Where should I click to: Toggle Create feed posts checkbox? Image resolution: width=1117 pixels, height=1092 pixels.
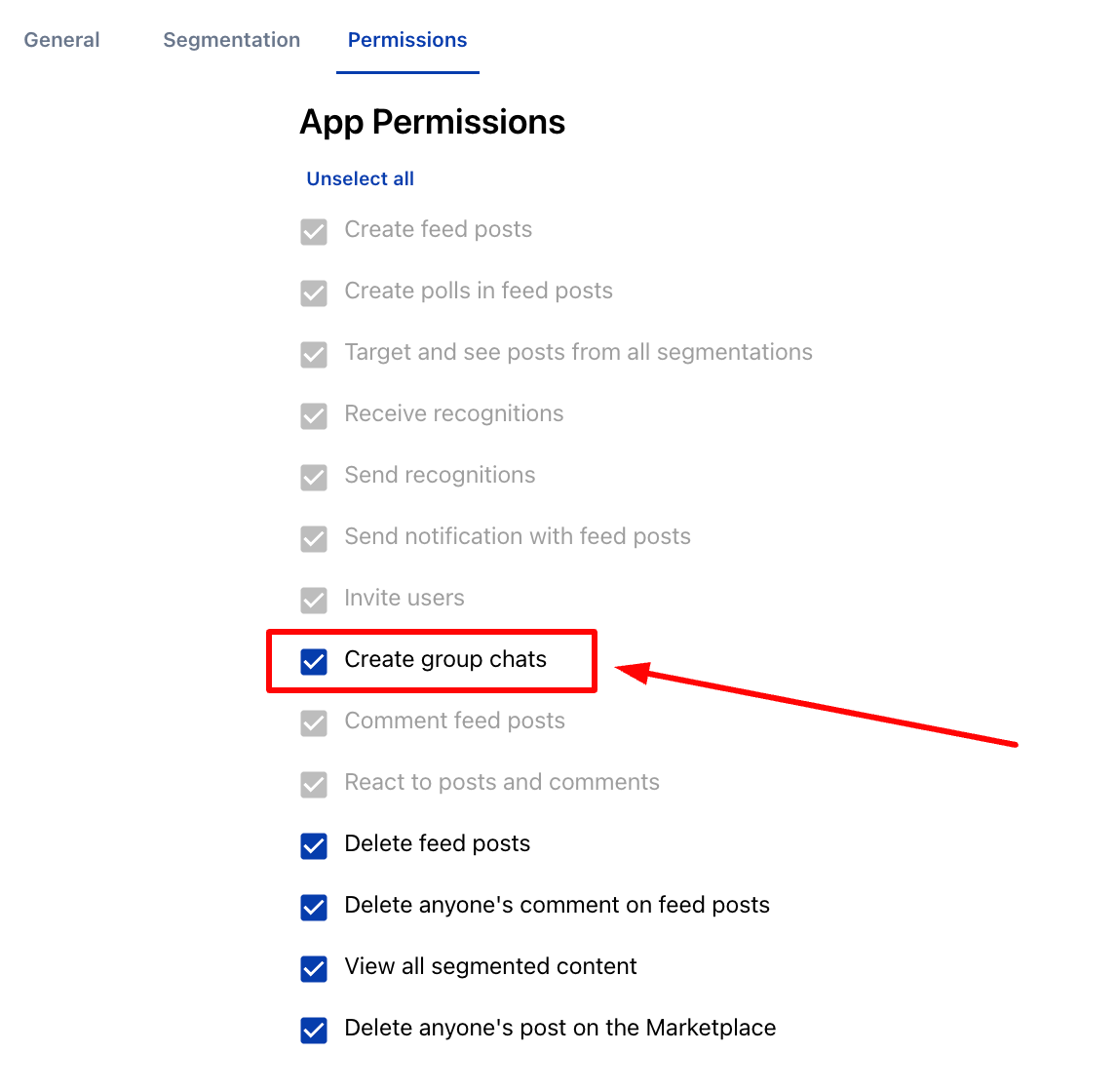pos(314,232)
